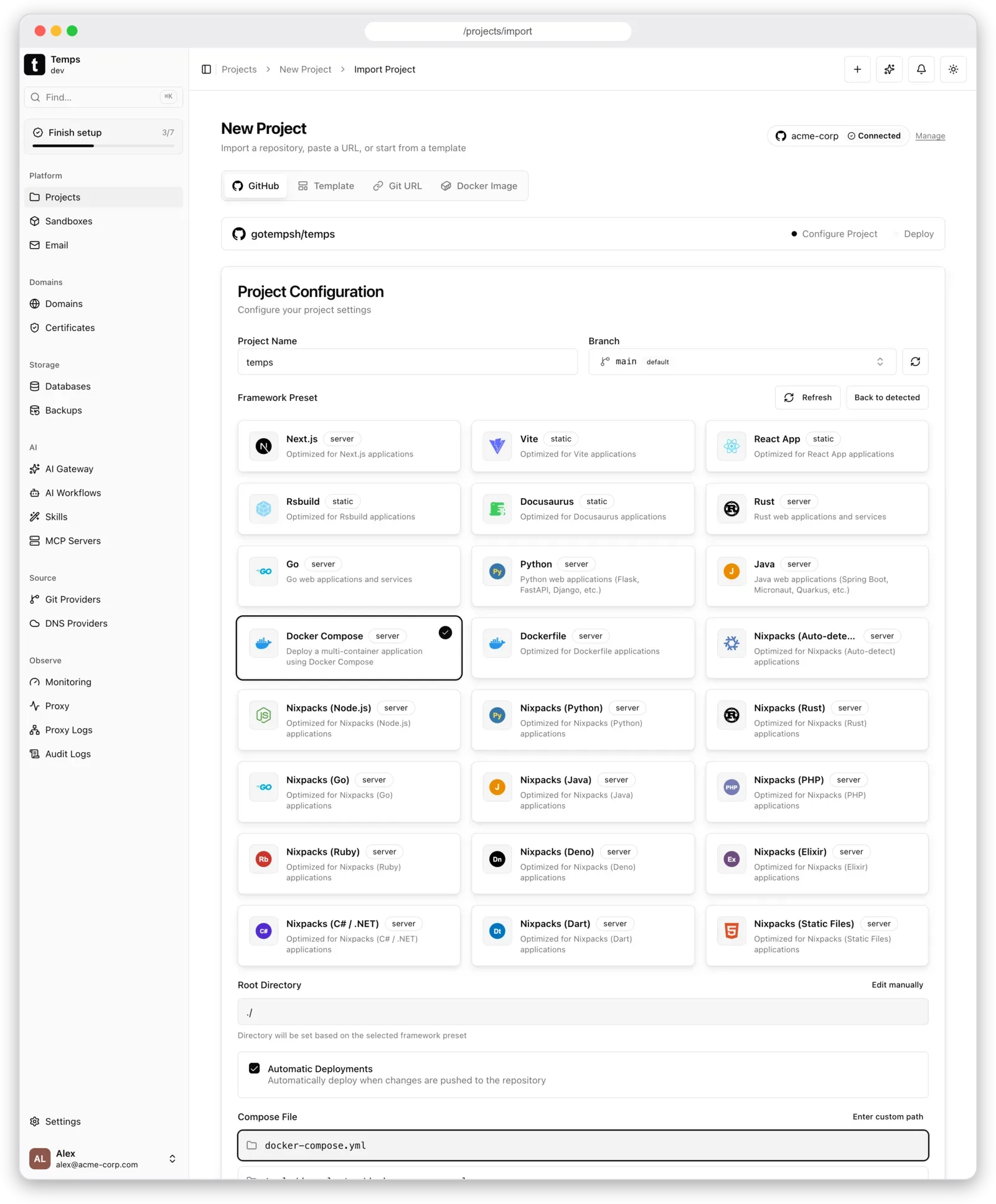The height and width of the screenshot is (1204, 996).
Task: Focus the Project Name input field
Action: pos(407,362)
